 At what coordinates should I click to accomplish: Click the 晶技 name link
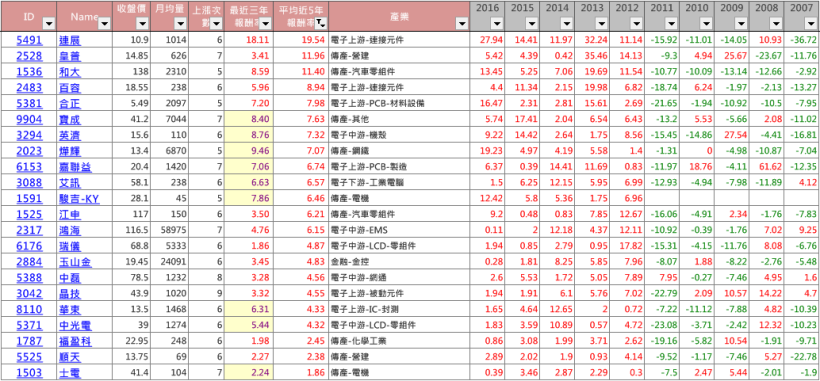70,294
